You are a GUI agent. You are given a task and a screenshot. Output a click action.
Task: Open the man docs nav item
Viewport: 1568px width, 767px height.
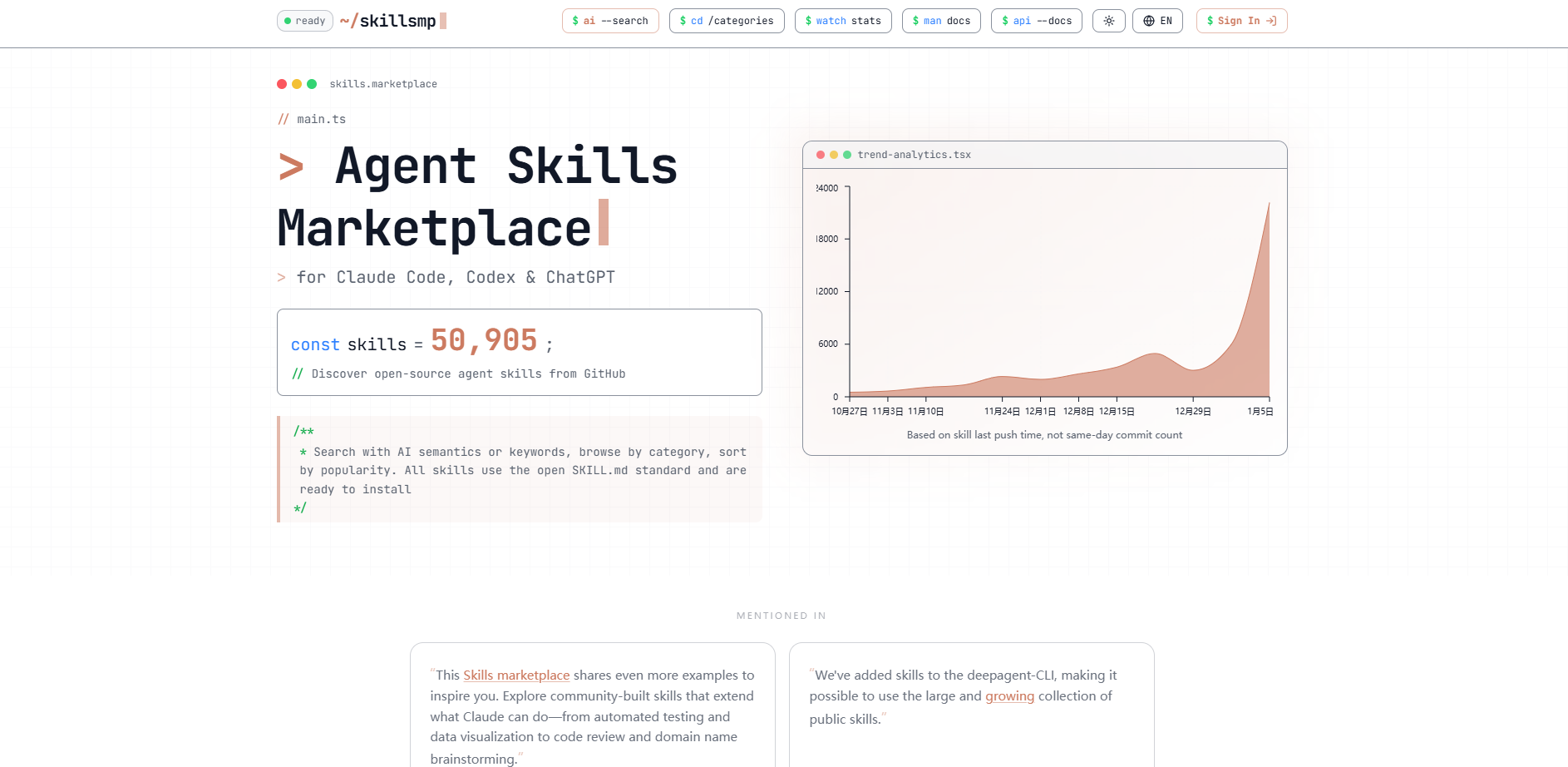coord(941,21)
